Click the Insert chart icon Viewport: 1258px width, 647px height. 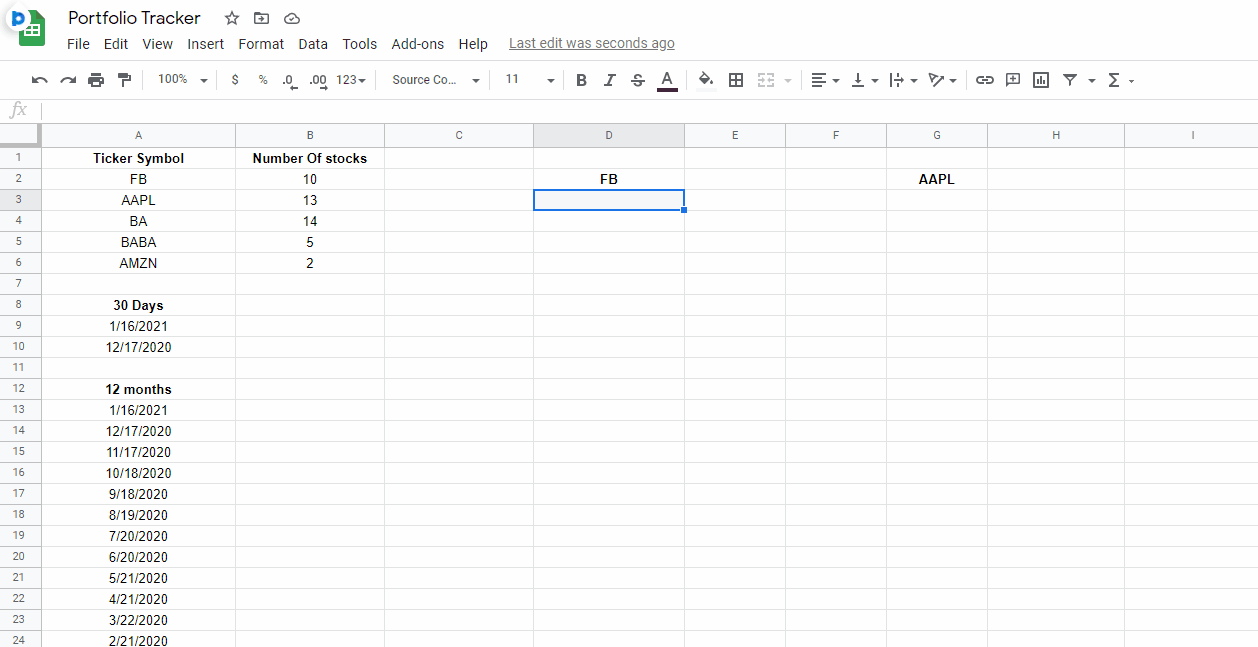tap(1041, 80)
